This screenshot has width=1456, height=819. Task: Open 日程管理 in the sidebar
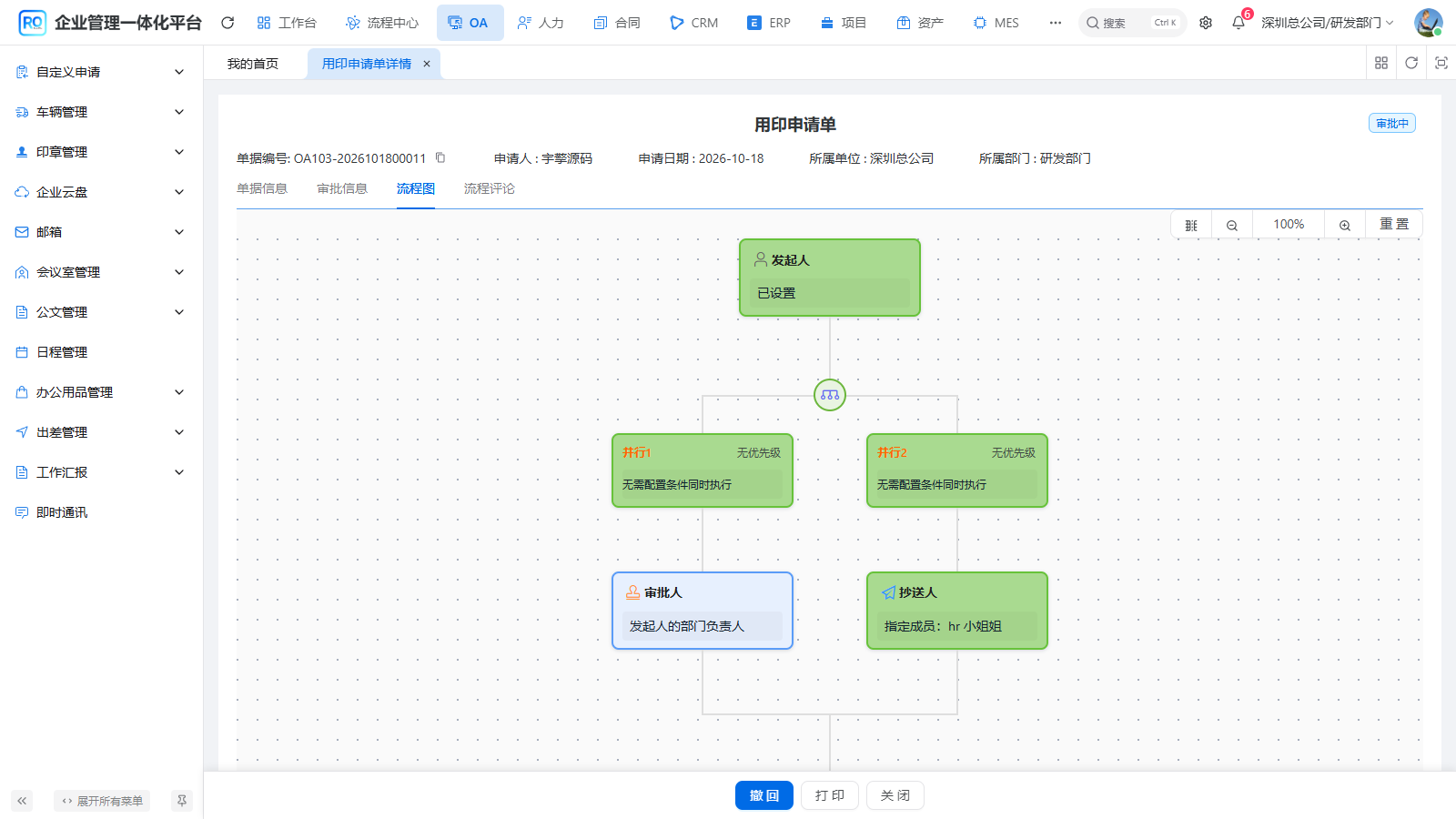(x=102, y=352)
